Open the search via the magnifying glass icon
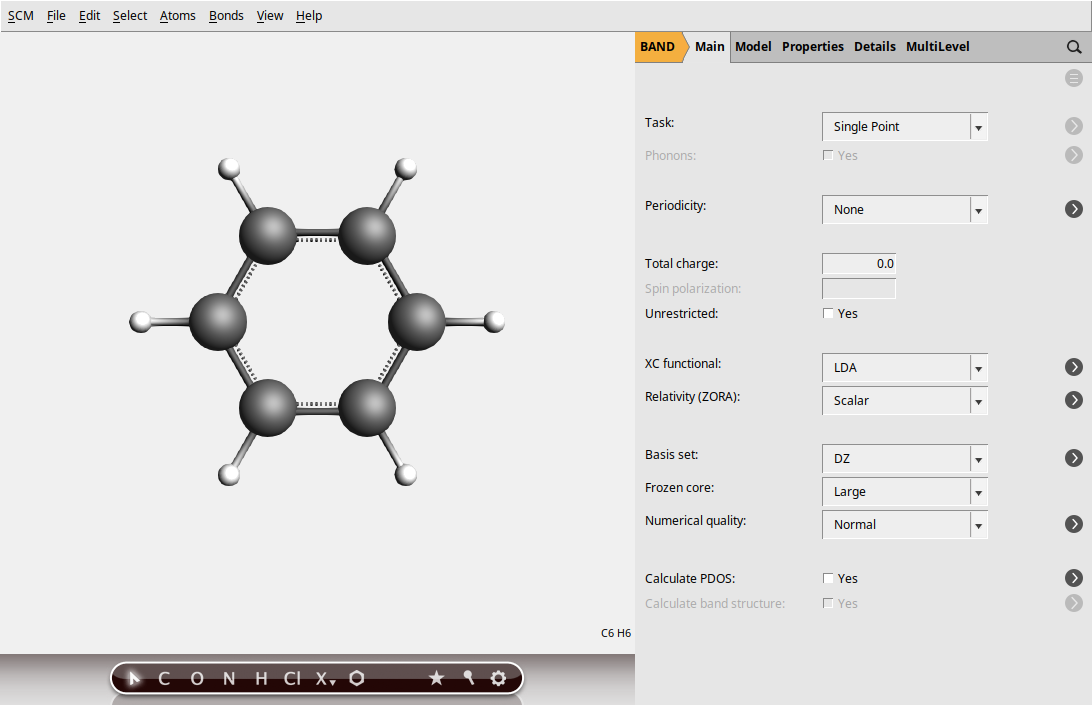Image resolution: width=1092 pixels, height=705 pixels. (1075, 46)
